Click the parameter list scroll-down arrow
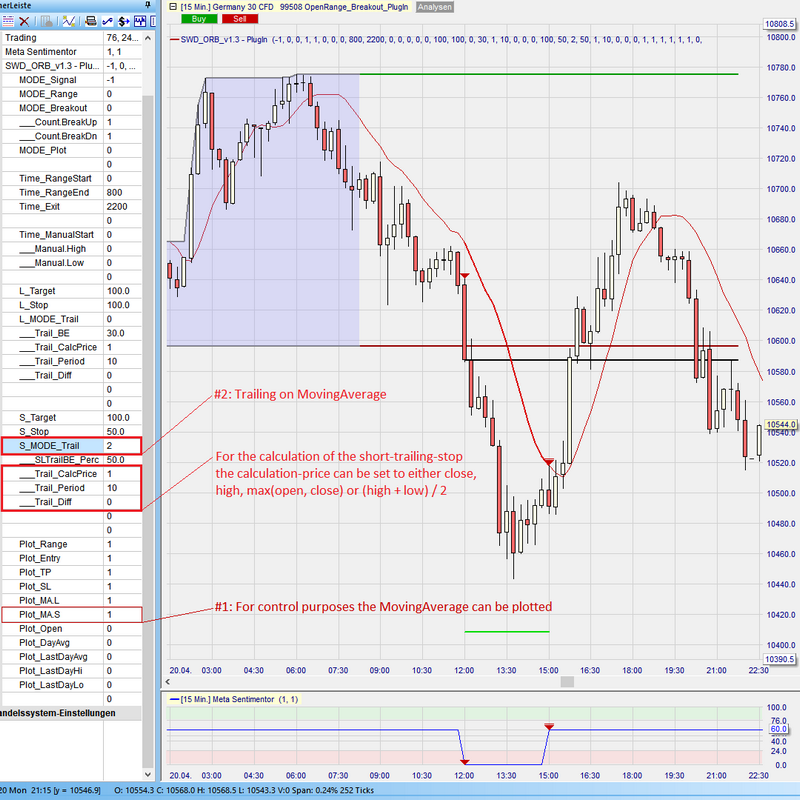This screenshot has height=800, width=800. pos(148,774)
